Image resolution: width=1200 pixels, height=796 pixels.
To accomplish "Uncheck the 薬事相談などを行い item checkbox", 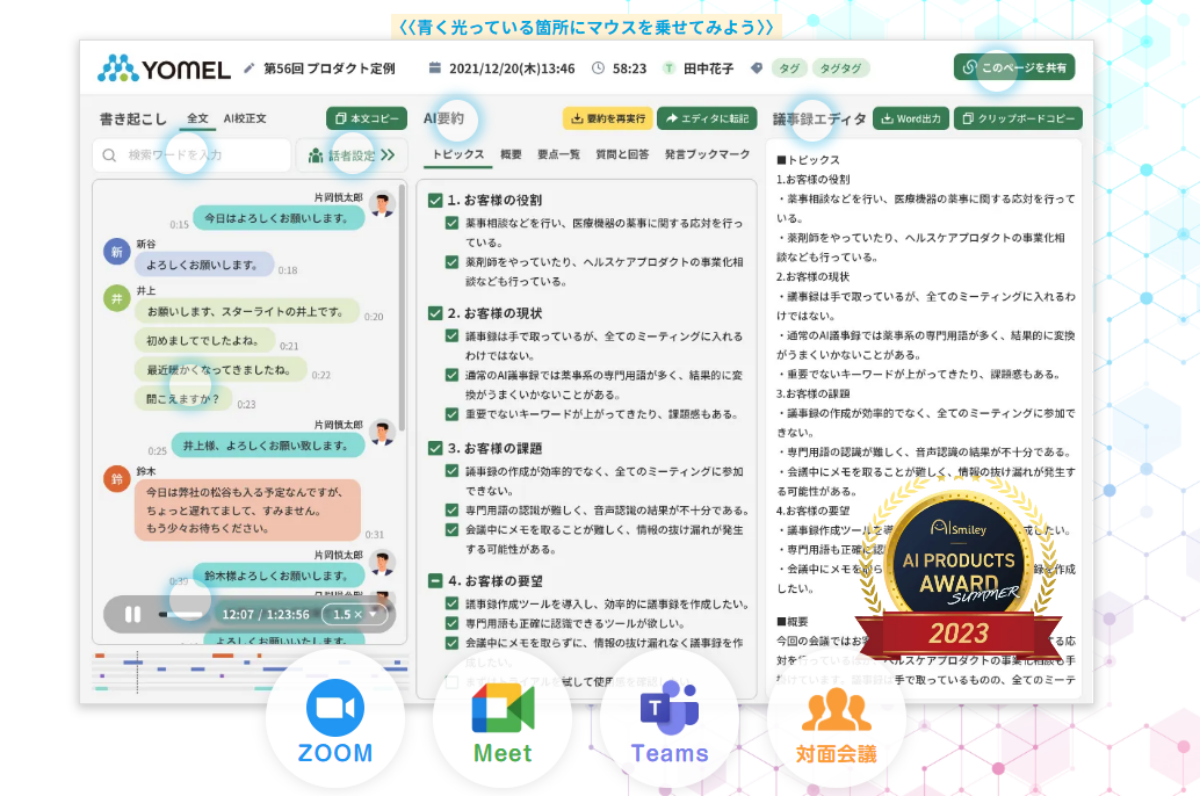I will [x=453, y=222].
